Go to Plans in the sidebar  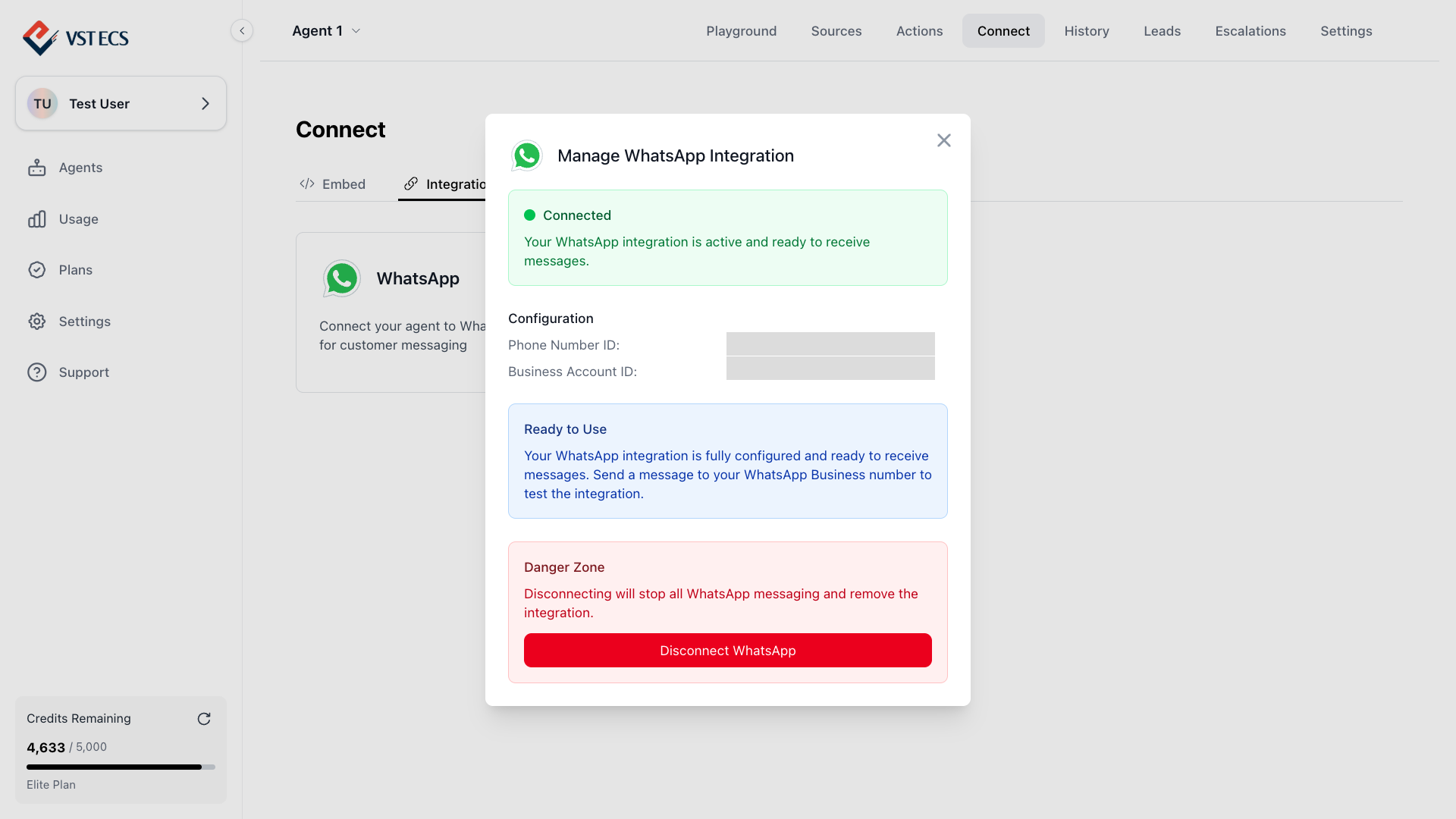(76, 270)
